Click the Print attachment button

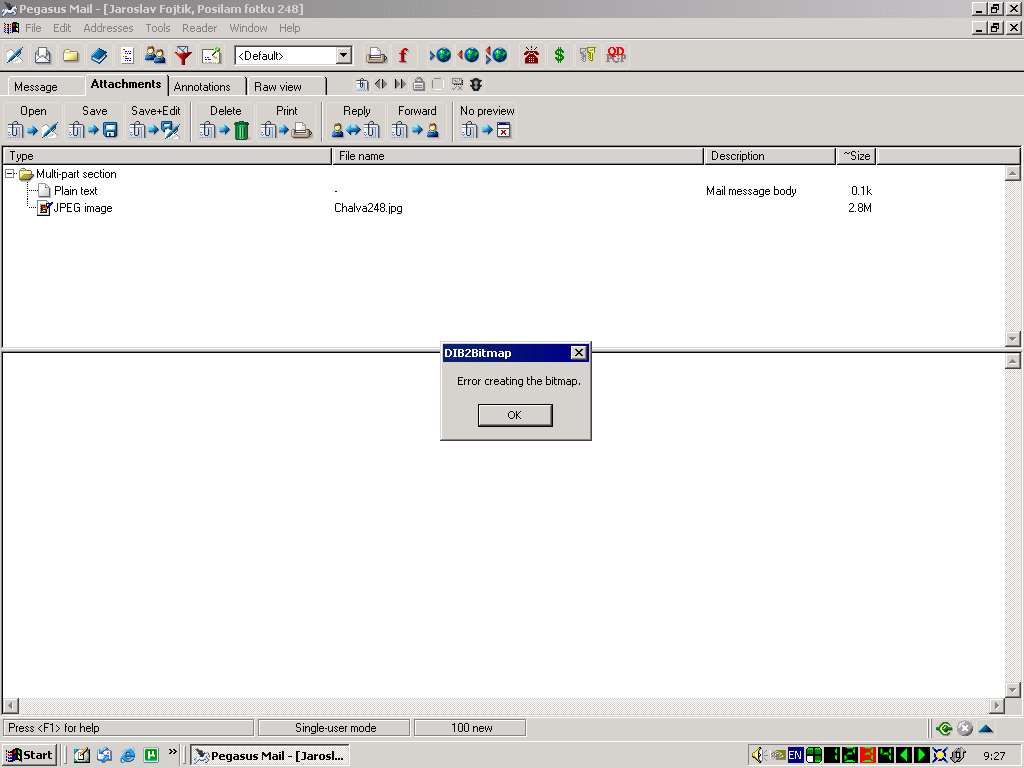pos(286,121)
